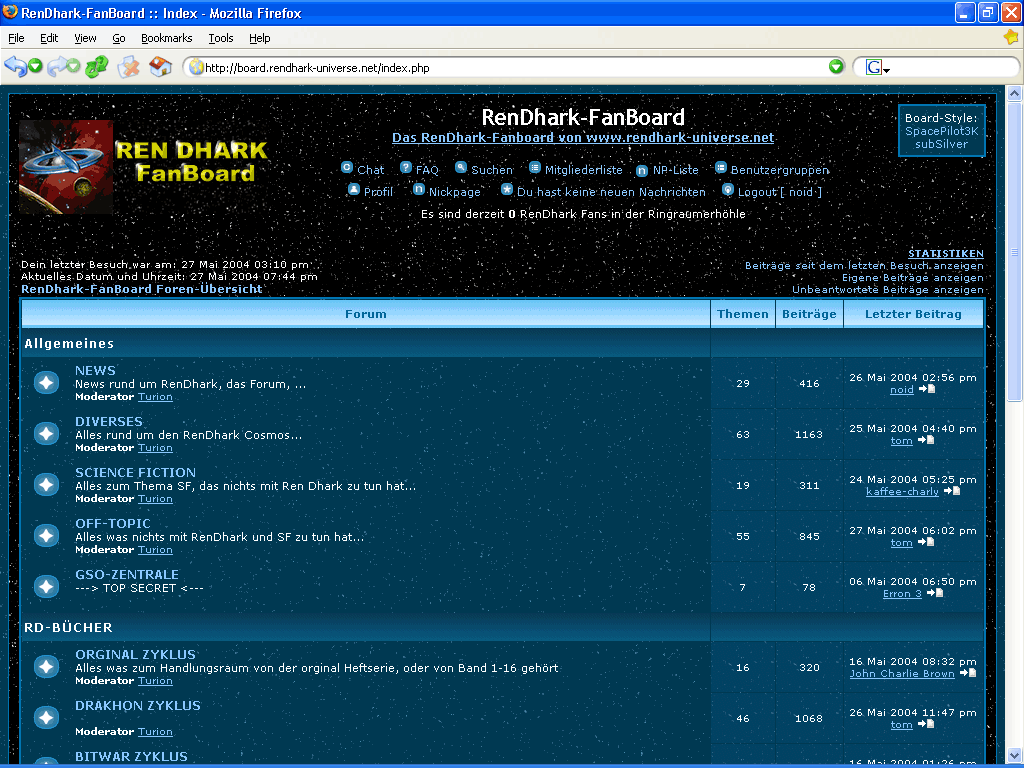This screenshot has height=768, width=1024.
Task: Click the Home icon in the toolbar
Action: 160,67
